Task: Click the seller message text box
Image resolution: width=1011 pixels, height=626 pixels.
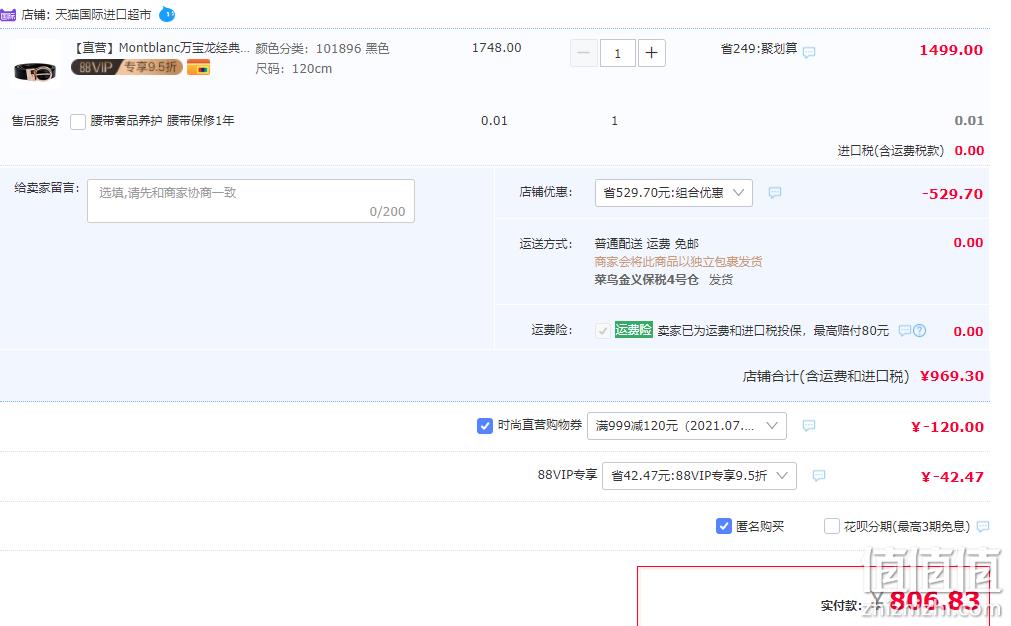Action: click(x=251, y=201)
